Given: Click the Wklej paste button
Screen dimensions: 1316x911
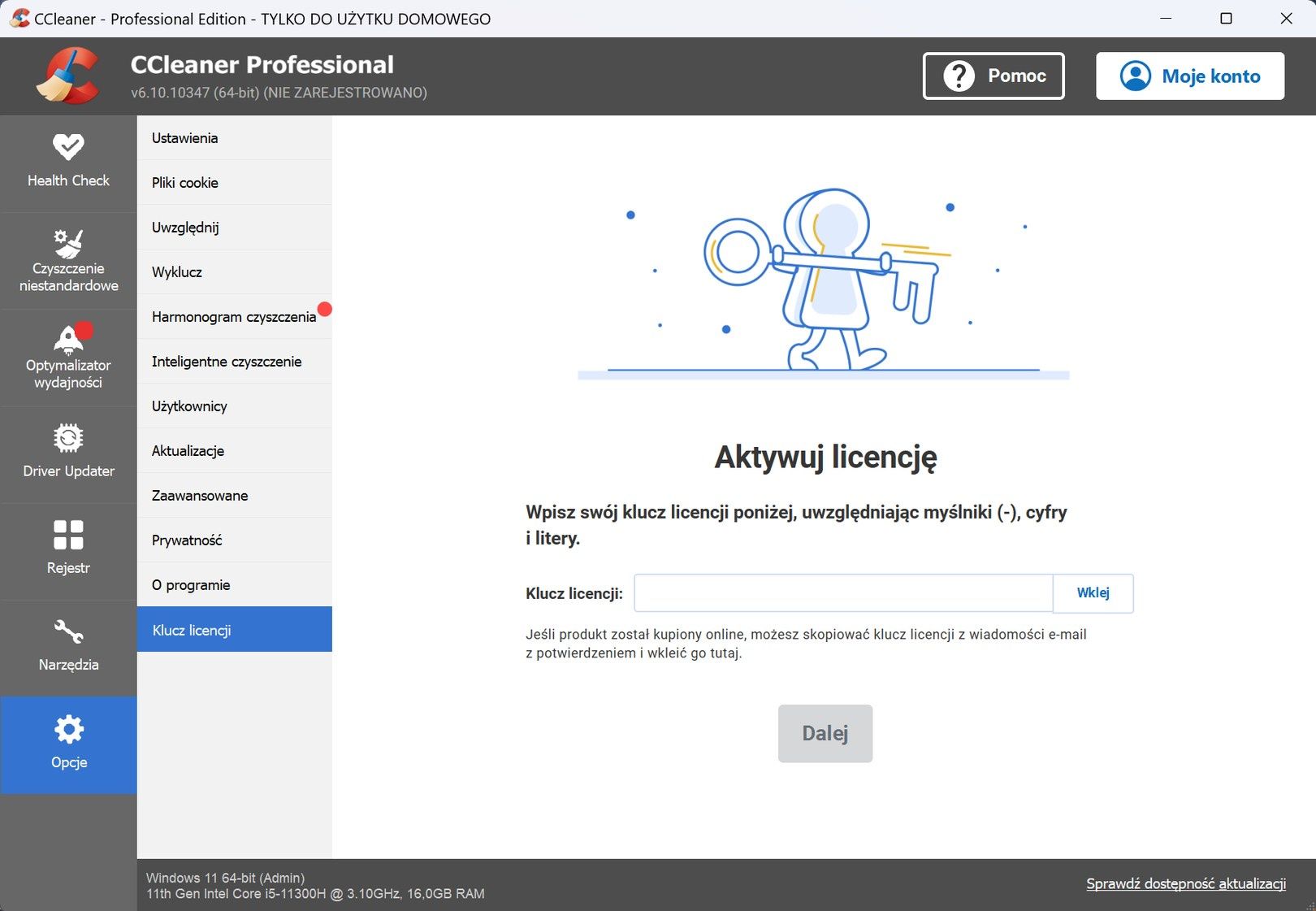Looking at the screenshot, I should pyautogui.click(x=1093, y=593).
